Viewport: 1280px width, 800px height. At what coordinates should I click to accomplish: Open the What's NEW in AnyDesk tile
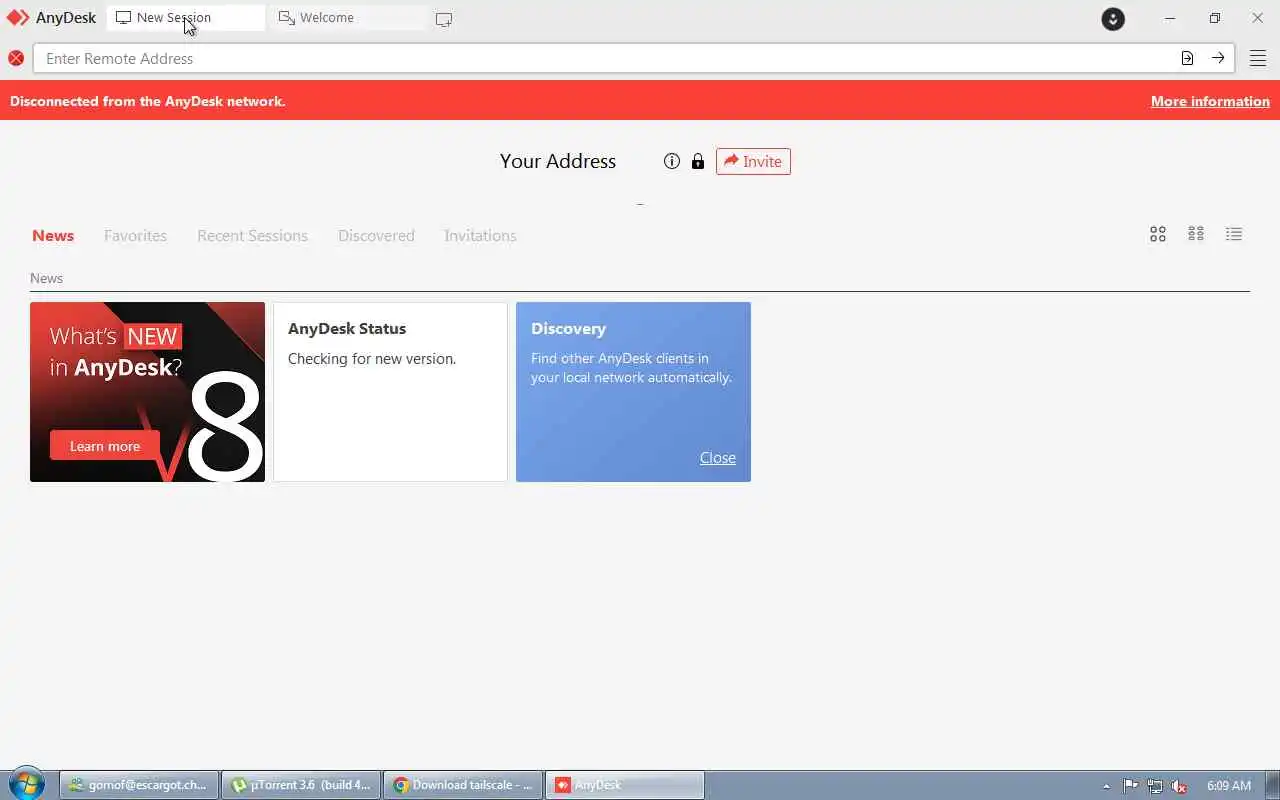[147, 392]
